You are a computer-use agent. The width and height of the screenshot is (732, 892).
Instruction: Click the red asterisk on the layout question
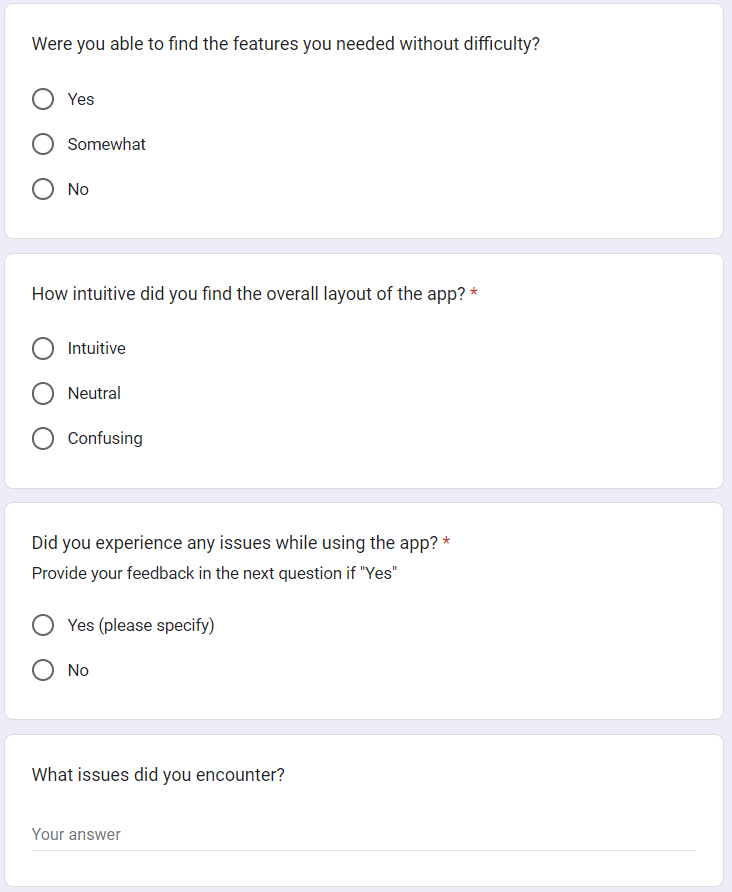pos(474,294)
